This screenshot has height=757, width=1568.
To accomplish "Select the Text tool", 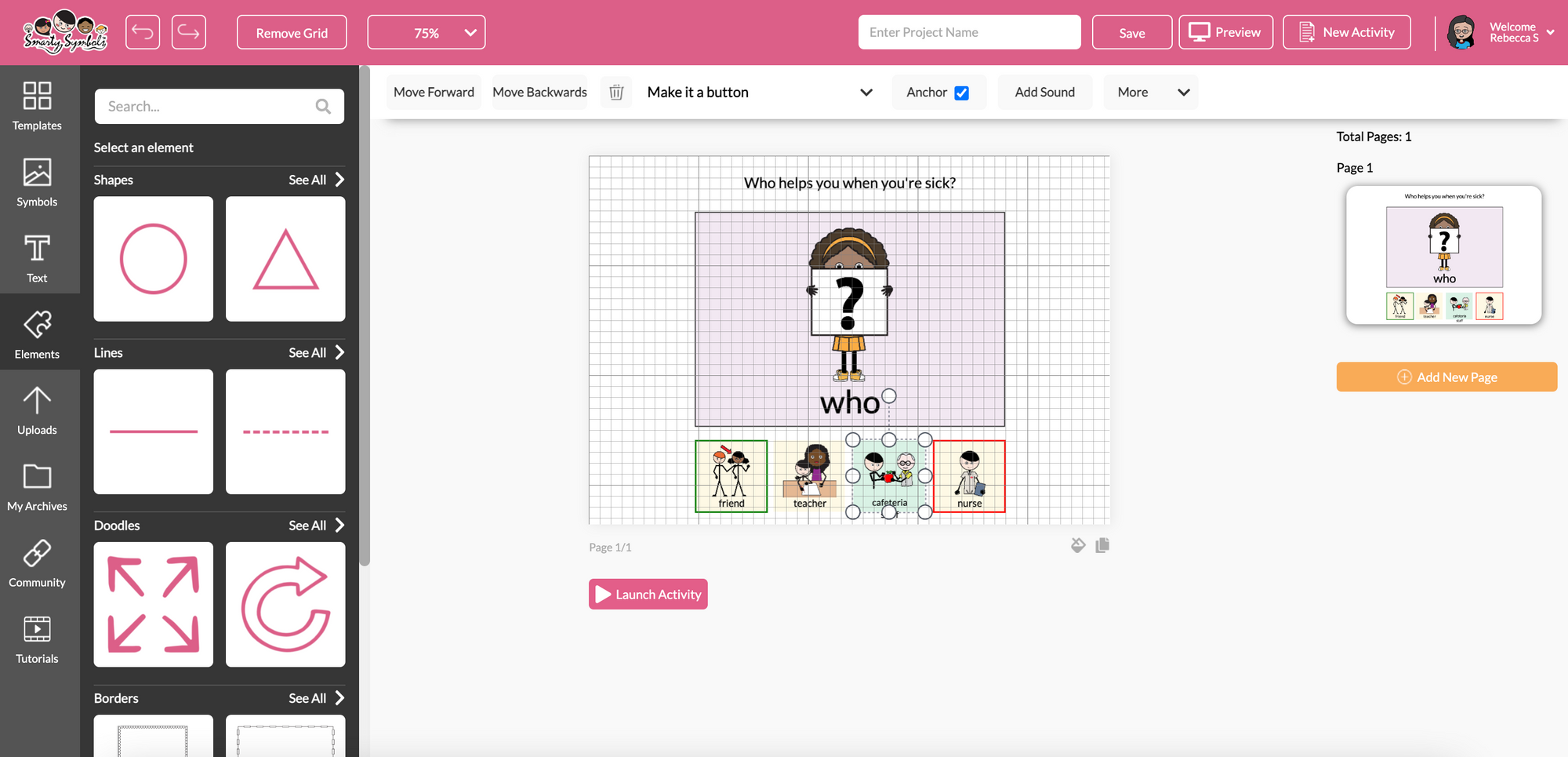I will click(36, 259).
